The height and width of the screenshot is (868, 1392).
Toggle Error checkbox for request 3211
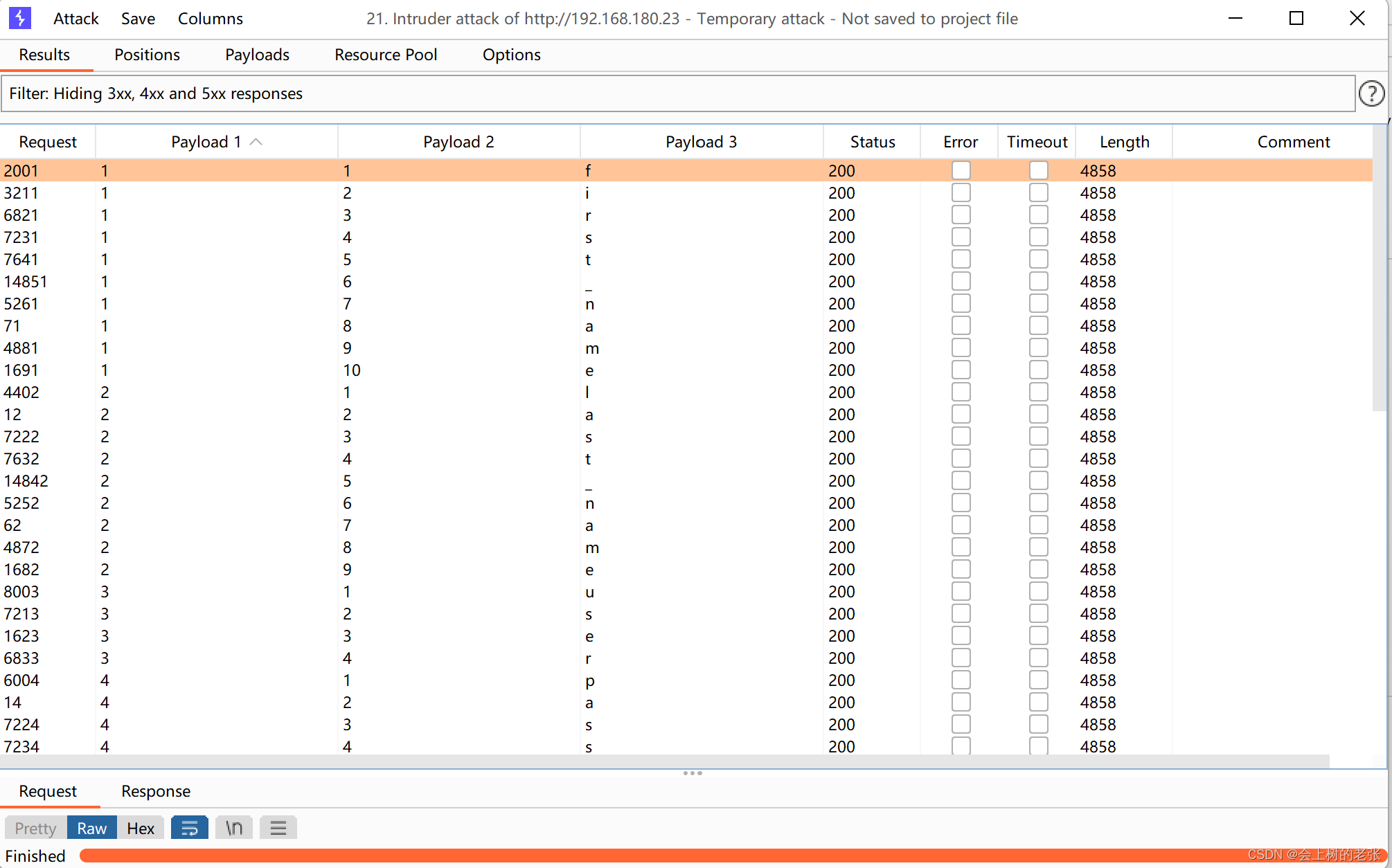961,192
